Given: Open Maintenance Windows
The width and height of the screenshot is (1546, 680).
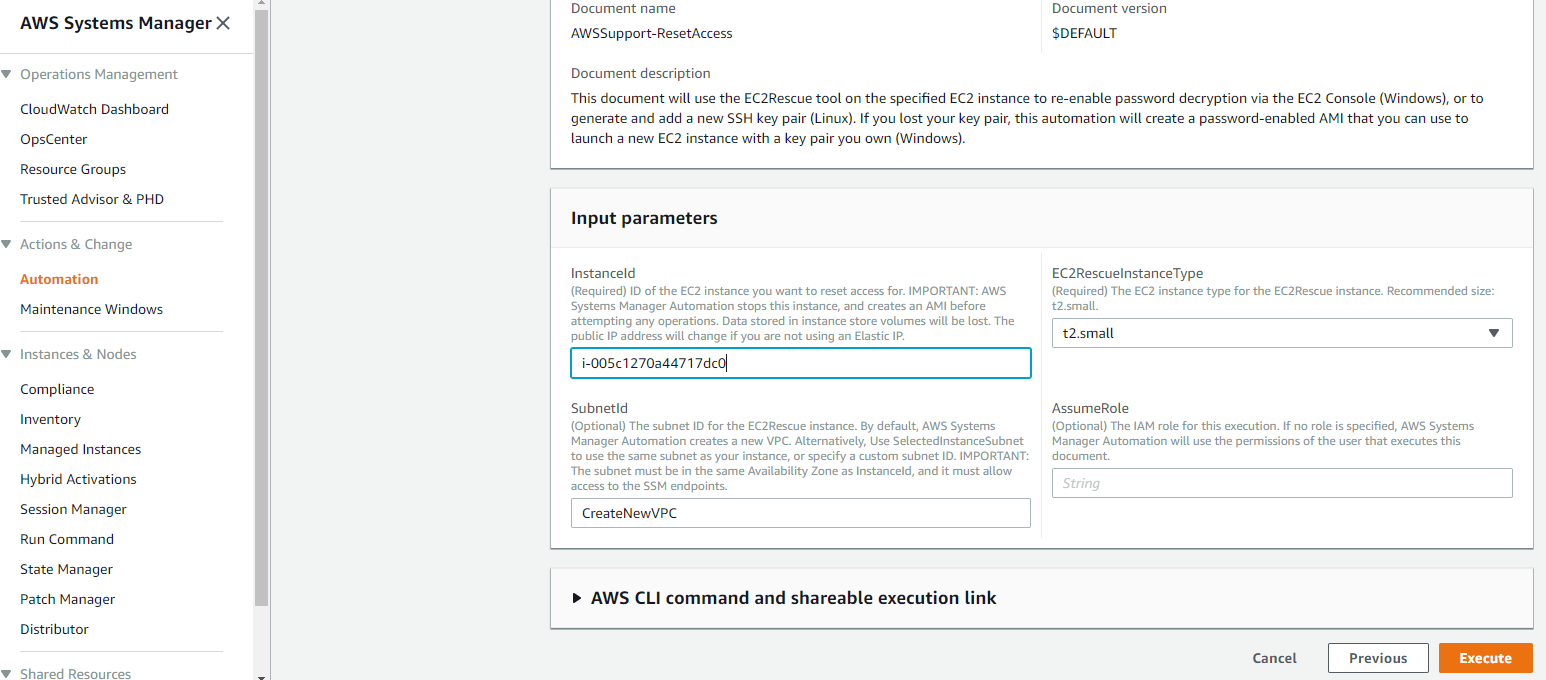Looking at the screenshot, I should 91,308.
